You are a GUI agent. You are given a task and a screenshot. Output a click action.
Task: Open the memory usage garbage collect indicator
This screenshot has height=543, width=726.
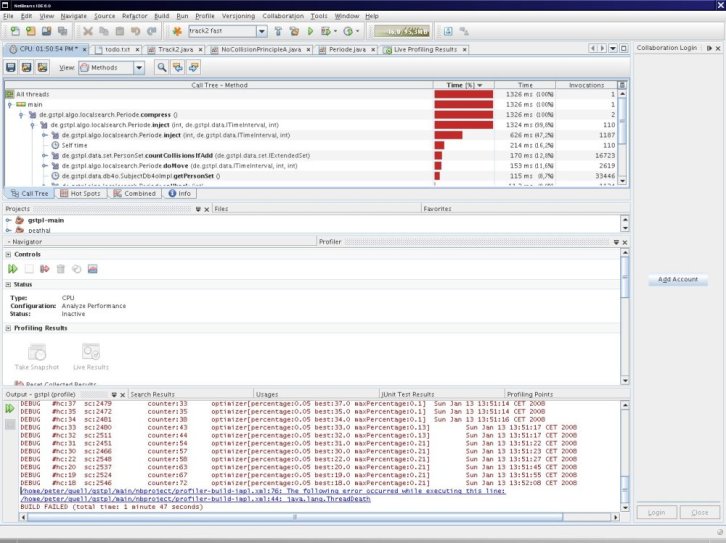[x=401, y=31]
